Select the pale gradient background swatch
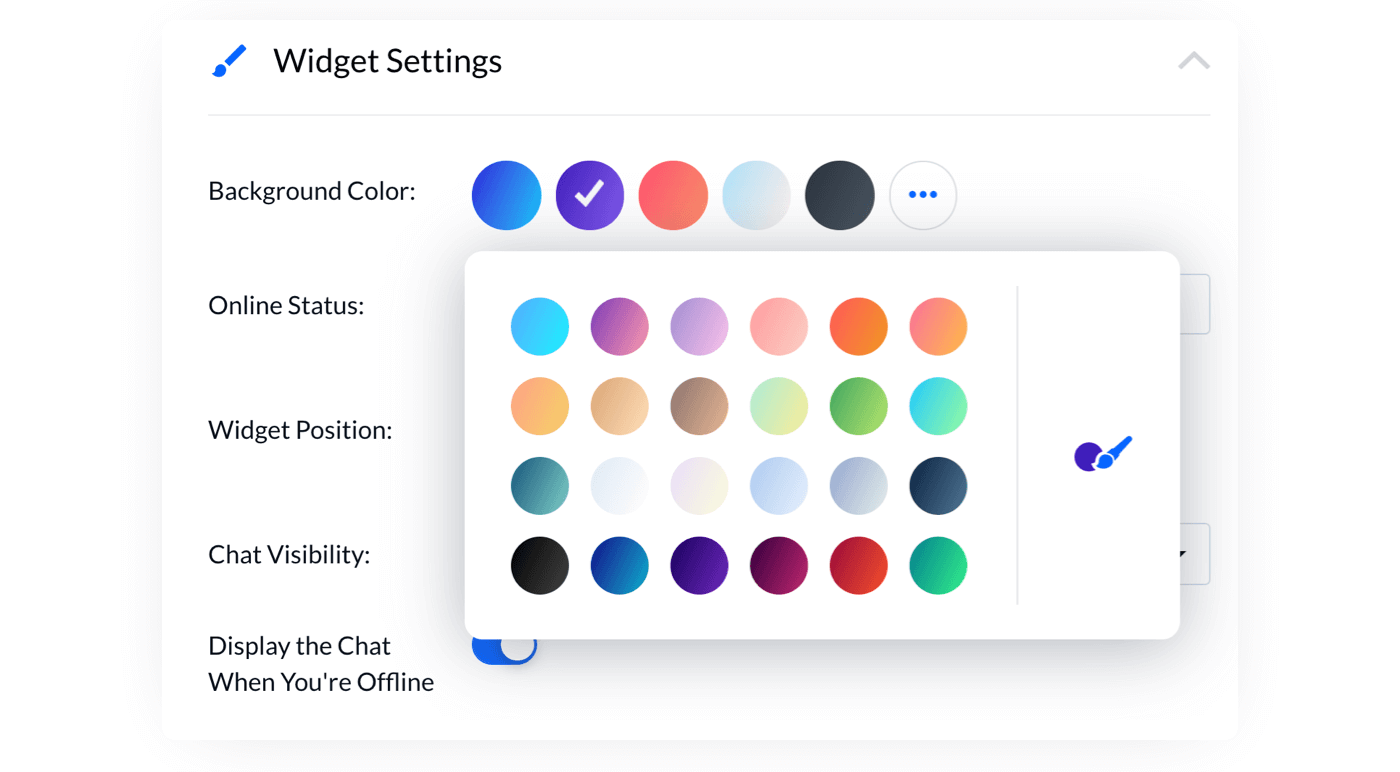Viewport: 1400px width, 772px height. 756,195
